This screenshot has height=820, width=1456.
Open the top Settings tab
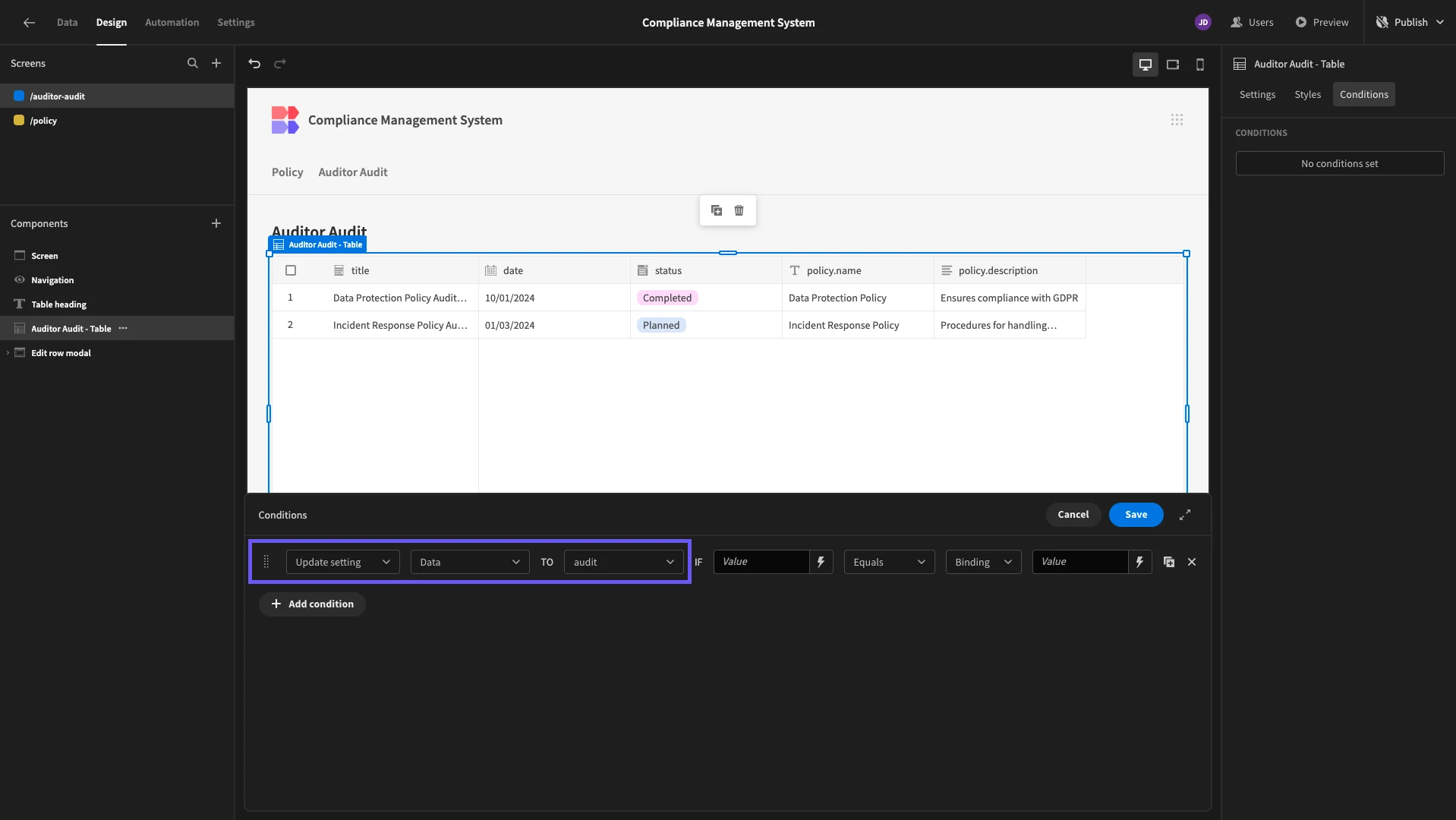(x=236, y=22)
